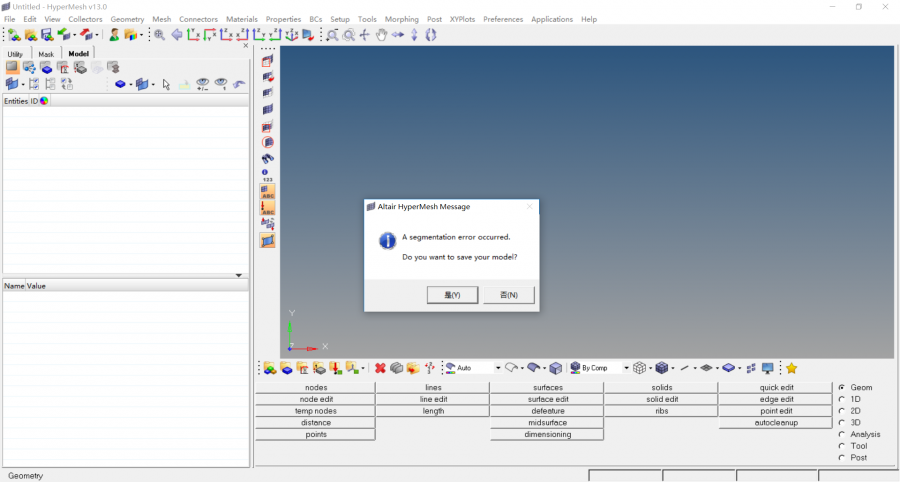Click the selector cursor icon in the Model browser

click(x=166, y=84)
